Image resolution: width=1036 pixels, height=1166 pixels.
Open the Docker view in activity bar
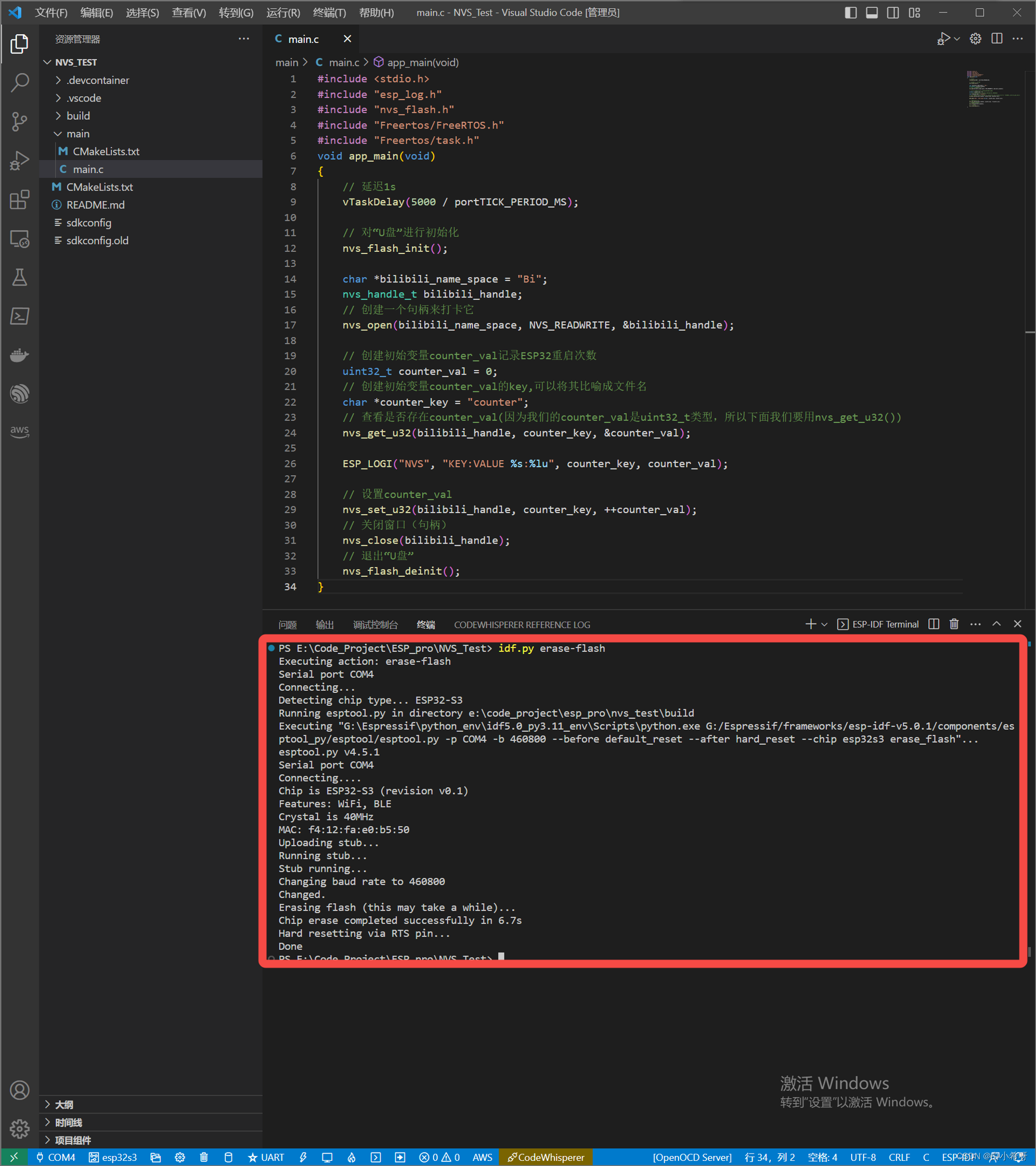click(19, 355)
